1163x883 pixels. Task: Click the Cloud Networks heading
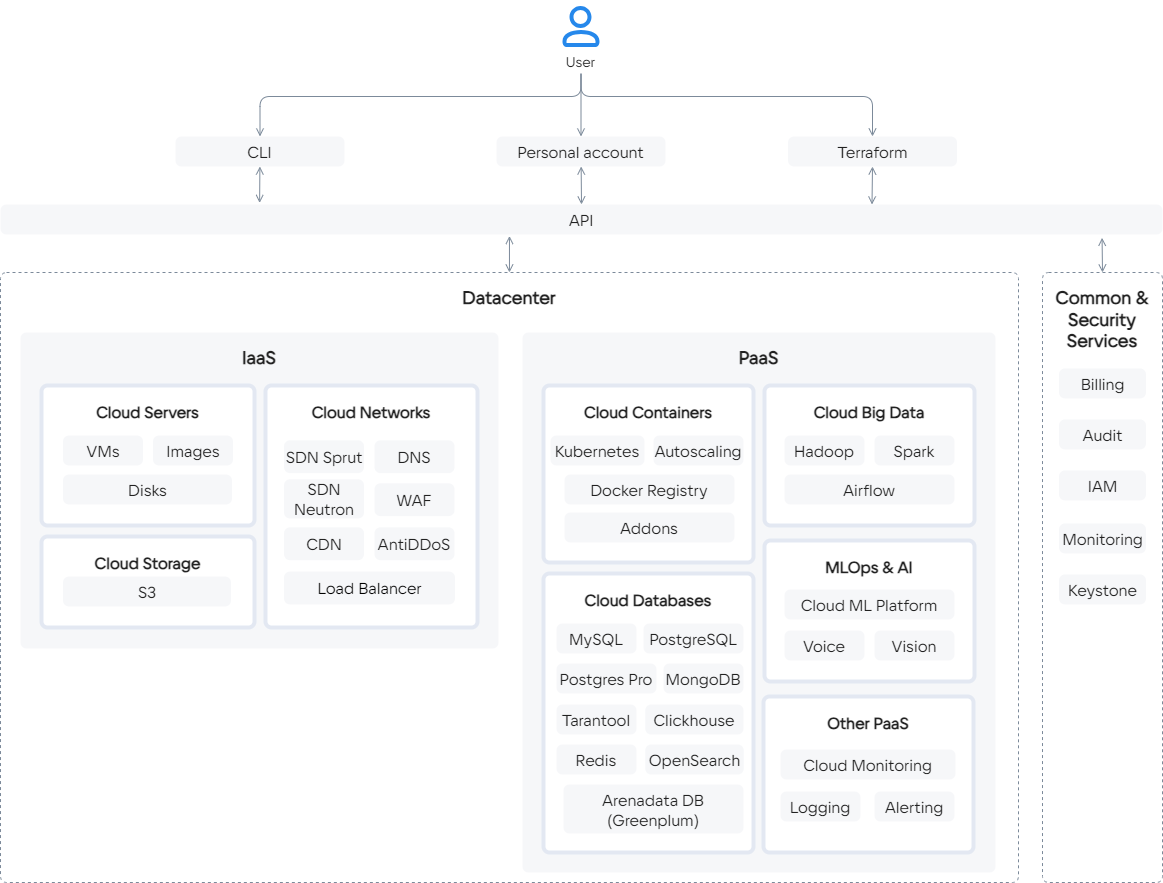click(x=371, y=413)
